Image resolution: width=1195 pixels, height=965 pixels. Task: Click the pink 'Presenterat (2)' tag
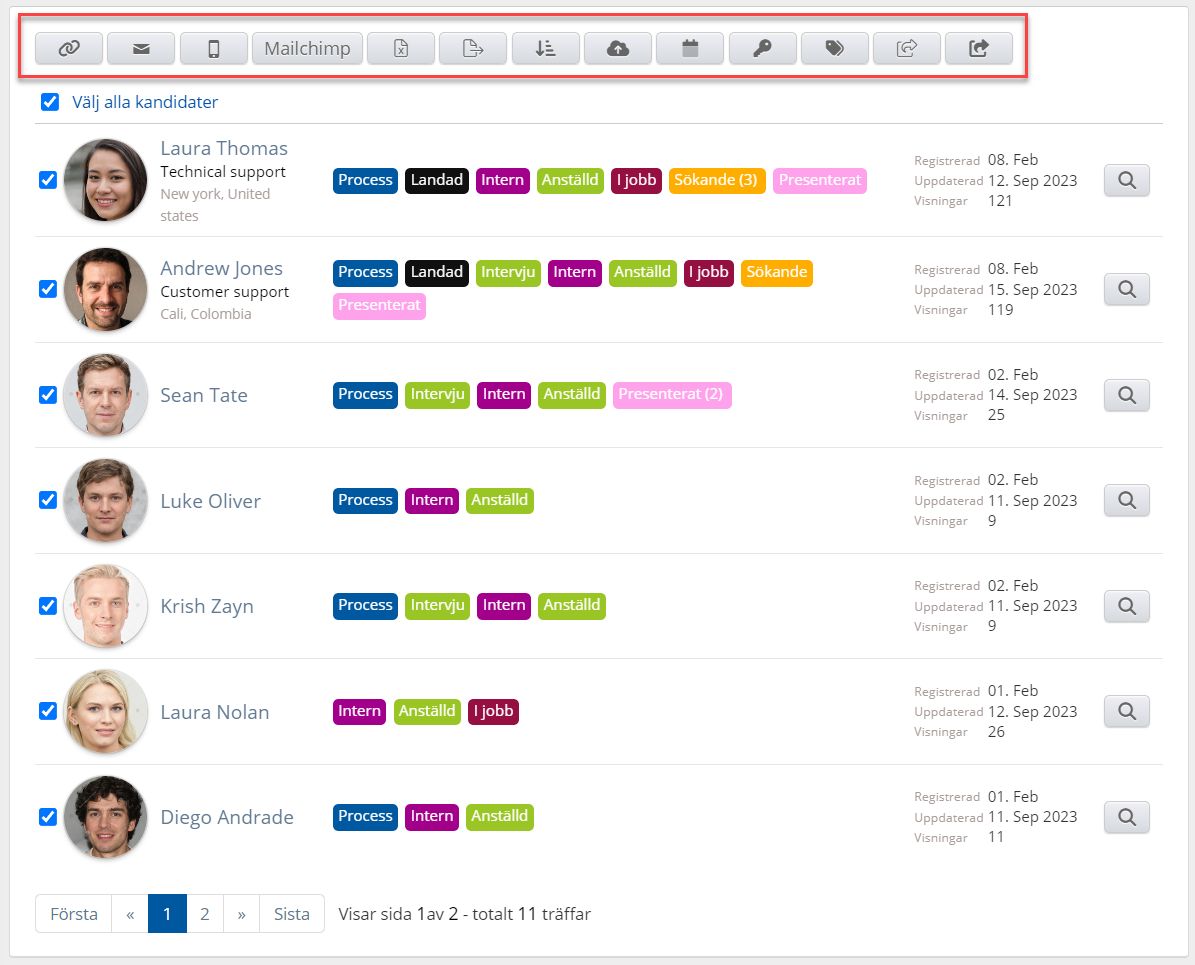tap(671, 394)
